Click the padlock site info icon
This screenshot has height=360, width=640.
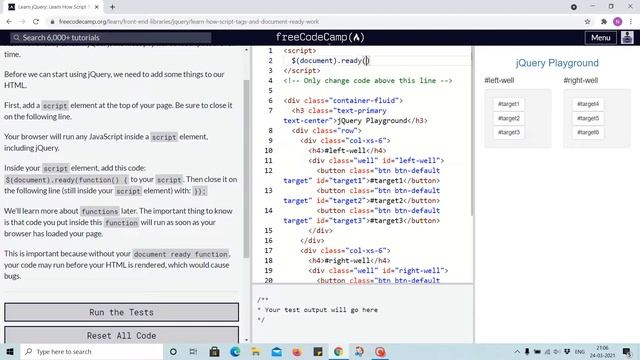52,22
